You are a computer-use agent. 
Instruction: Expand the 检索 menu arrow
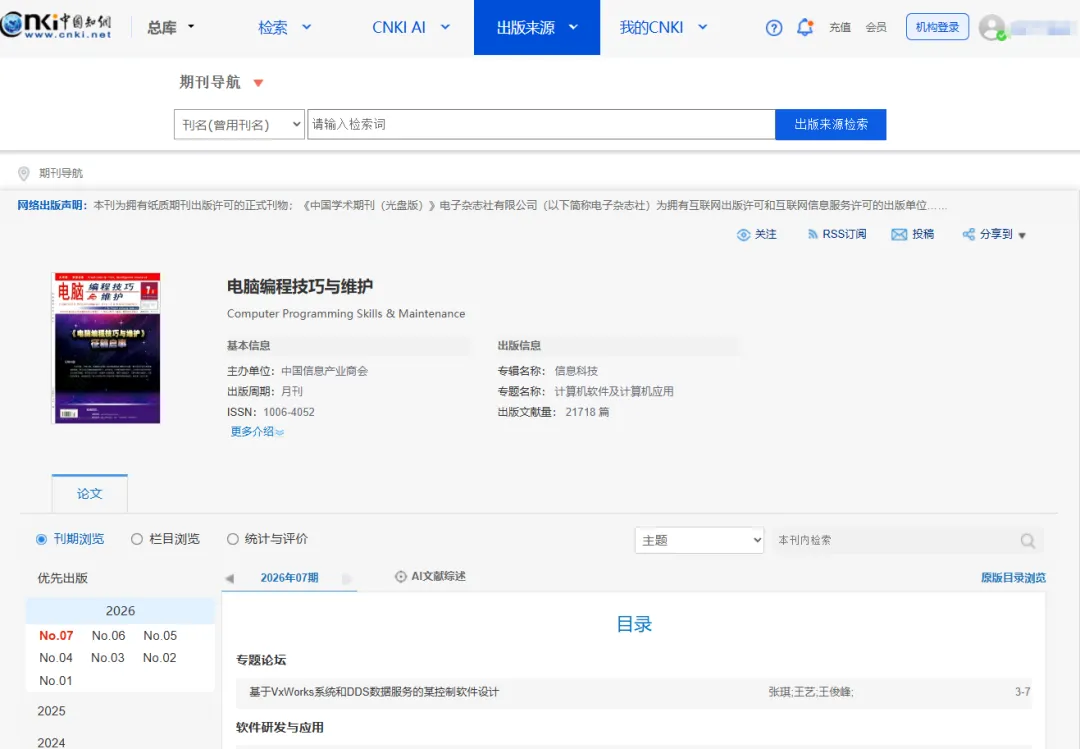307,27
